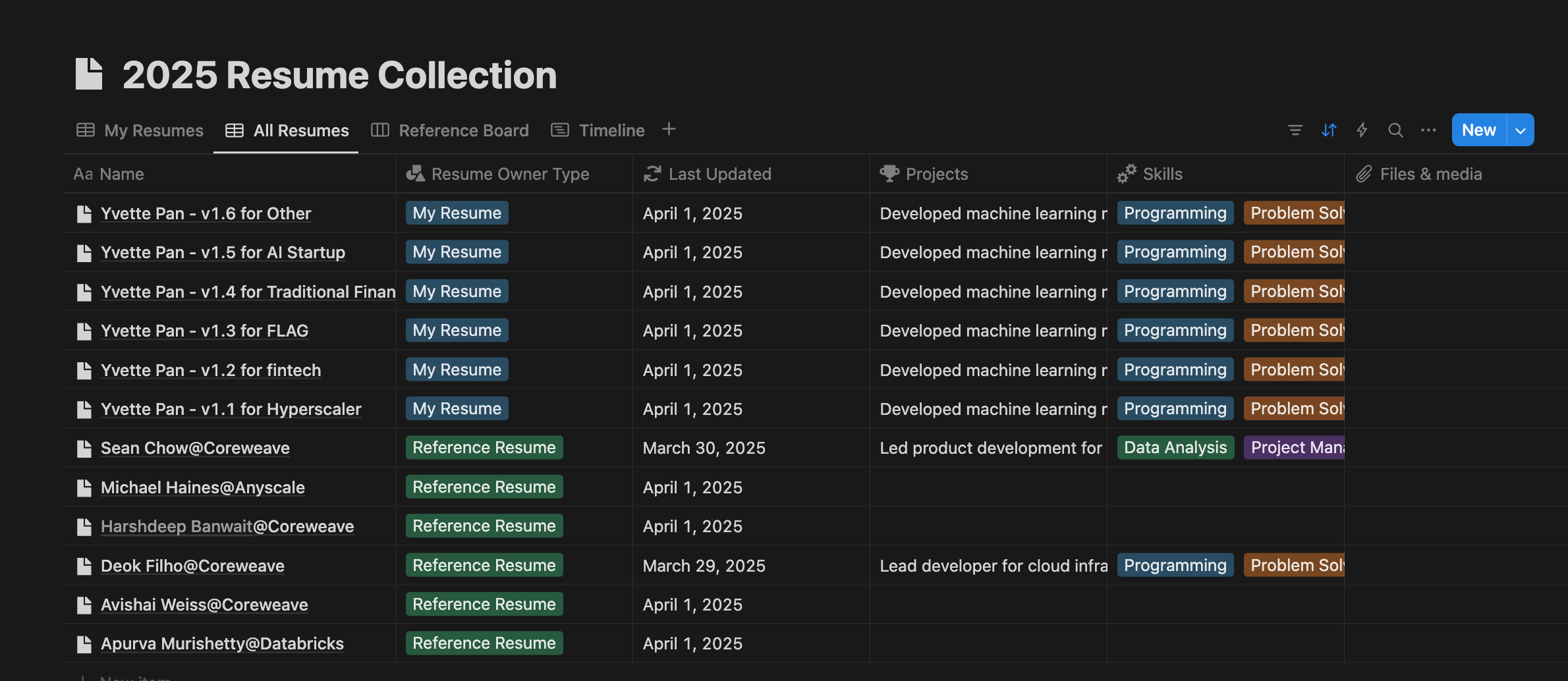The height and width of the screenshot is (681, 1568).
Task: Click the page icon for Yvette Pan v1.3 FLAG
Action: [x=84, y=331]
